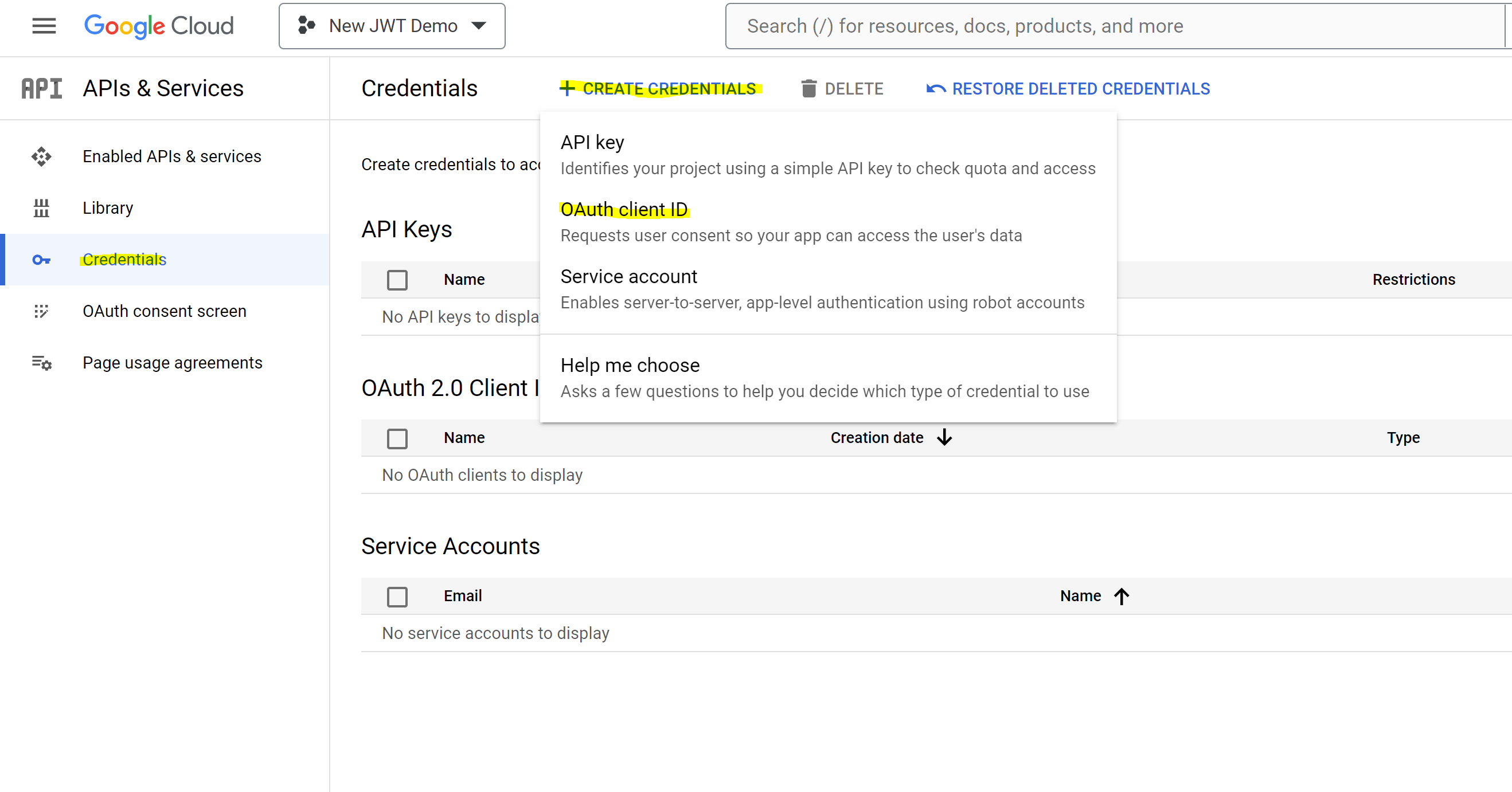
Task: Select the Page usage agreements icon
Action: 41,363
